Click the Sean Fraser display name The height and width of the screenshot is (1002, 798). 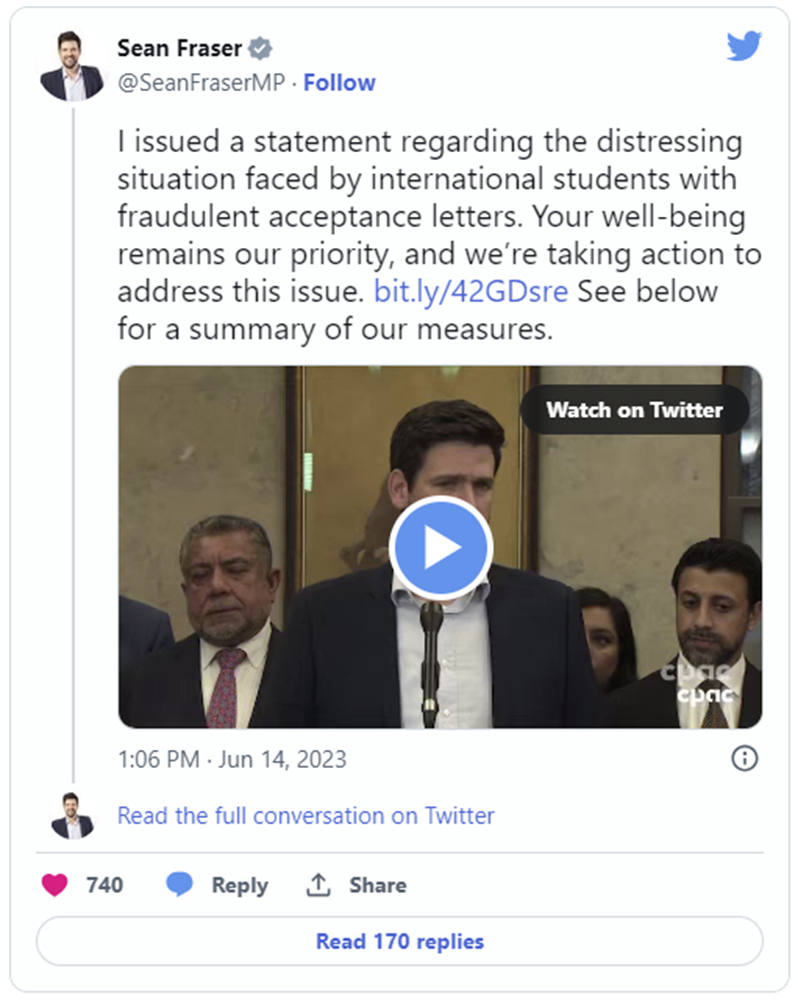click(179, 48)
